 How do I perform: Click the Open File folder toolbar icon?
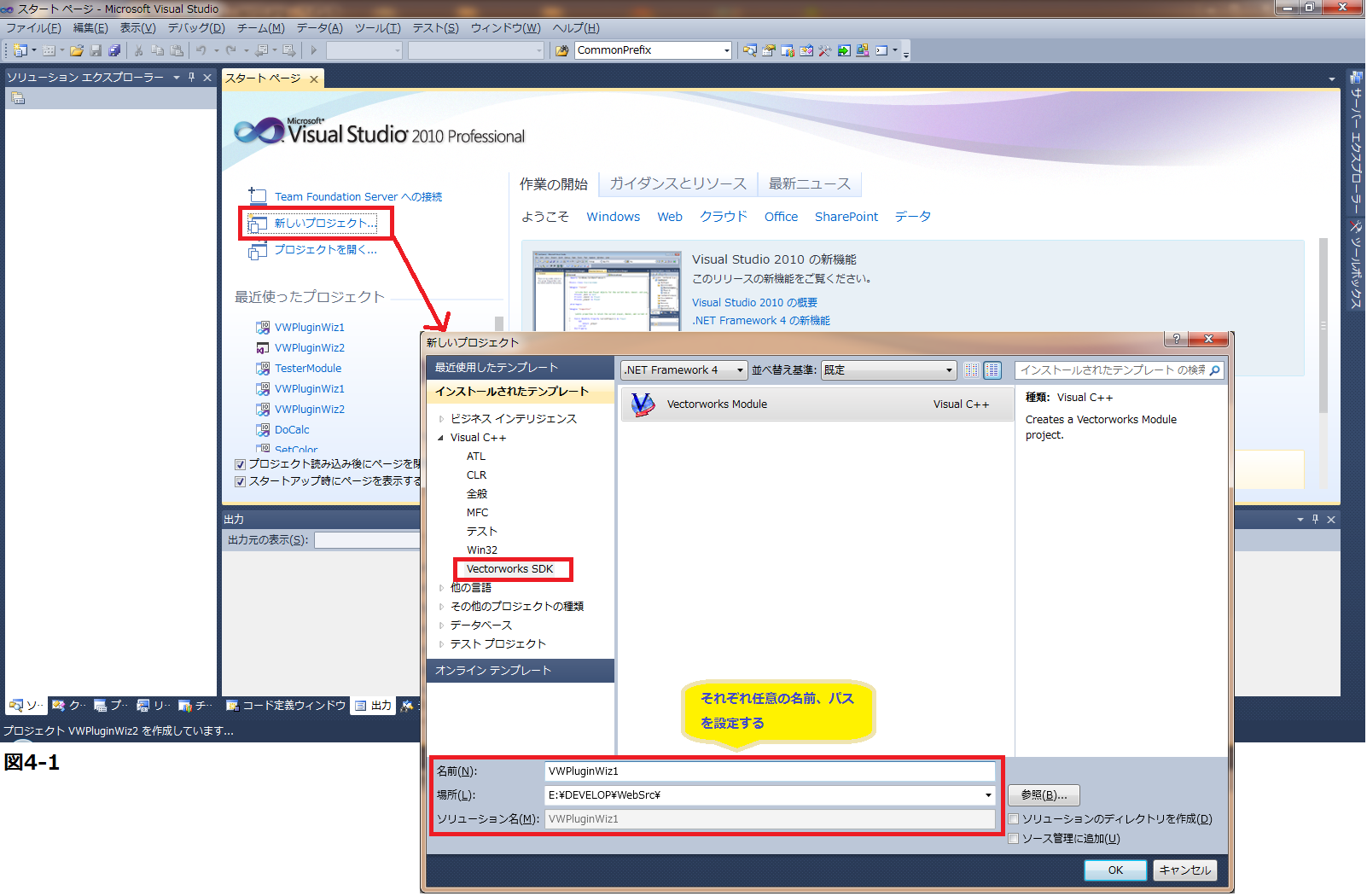click(77, 50)
